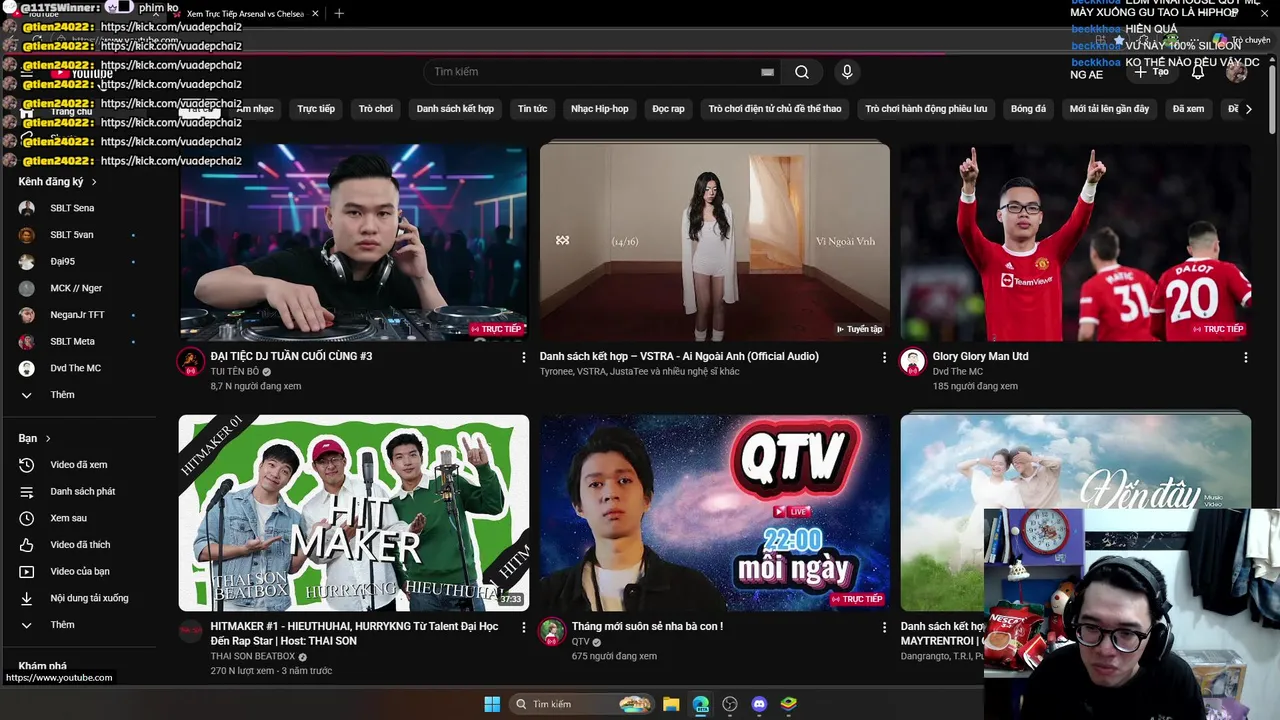Open the account avatar menu at top right

(1237, 72)
